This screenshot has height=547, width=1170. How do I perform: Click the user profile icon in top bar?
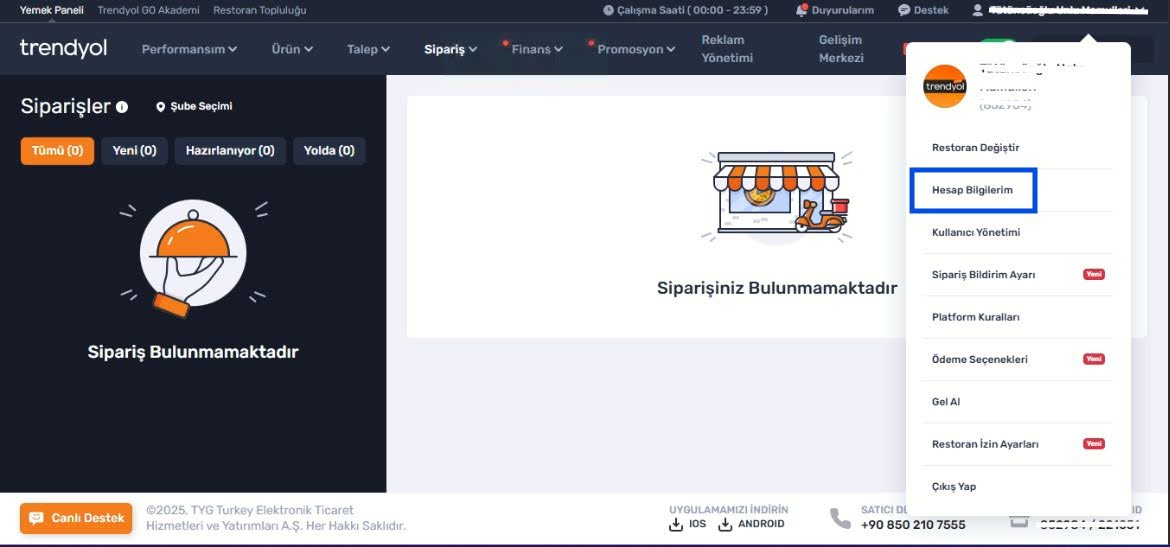coord(977,10)
